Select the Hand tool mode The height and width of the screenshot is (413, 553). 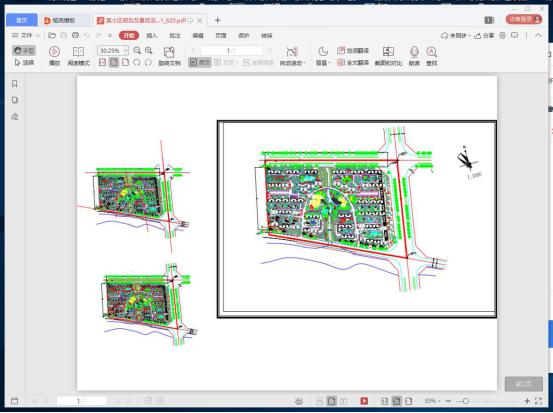[24, 50]
